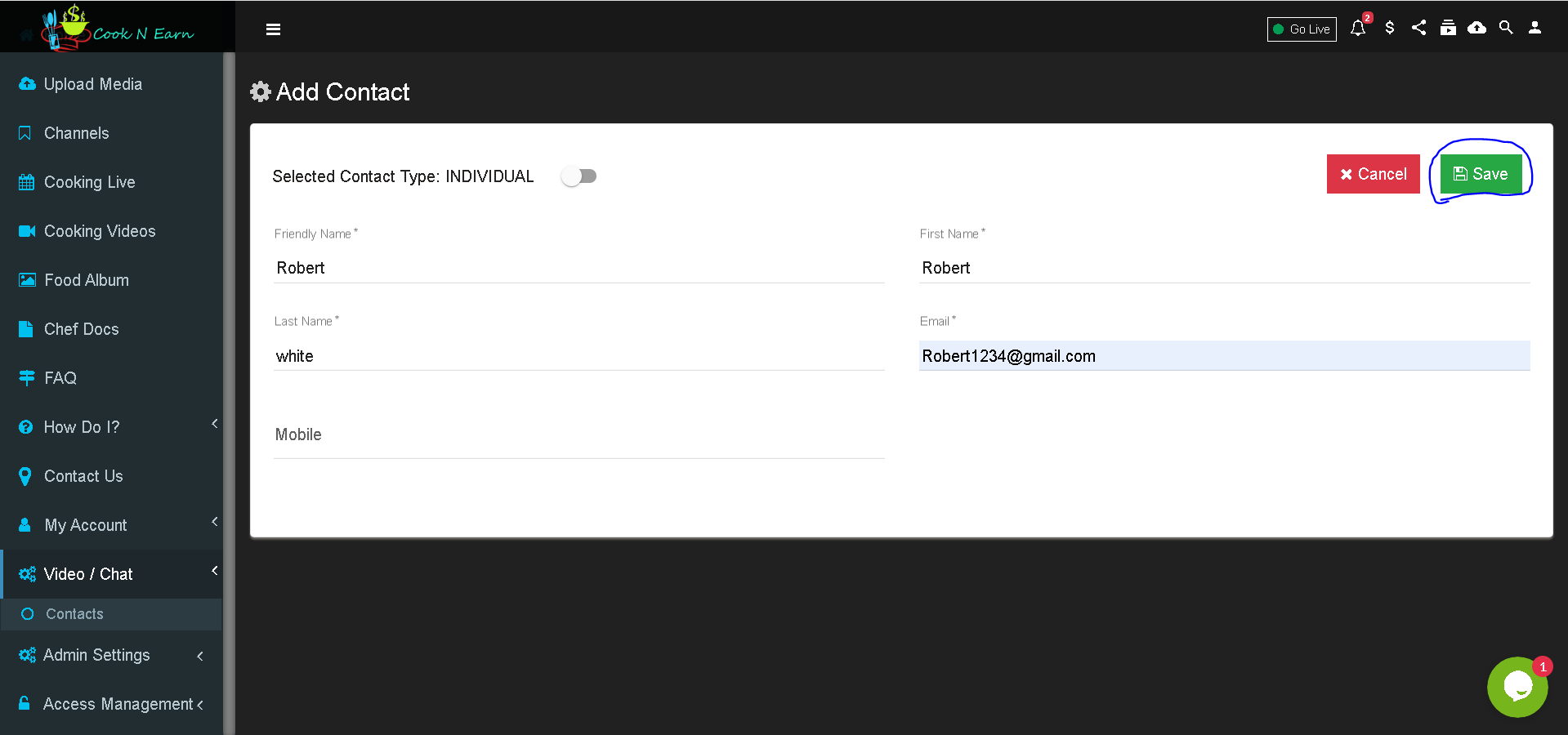Viewport: 1568px width, 735px height.
Task: Click the Contact Us location pin icon
Action: 25,476
